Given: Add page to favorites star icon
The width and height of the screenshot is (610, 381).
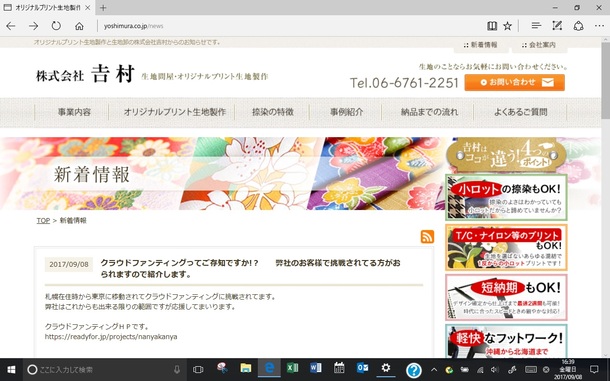Looking at the screenshot, I should [508, 26].
